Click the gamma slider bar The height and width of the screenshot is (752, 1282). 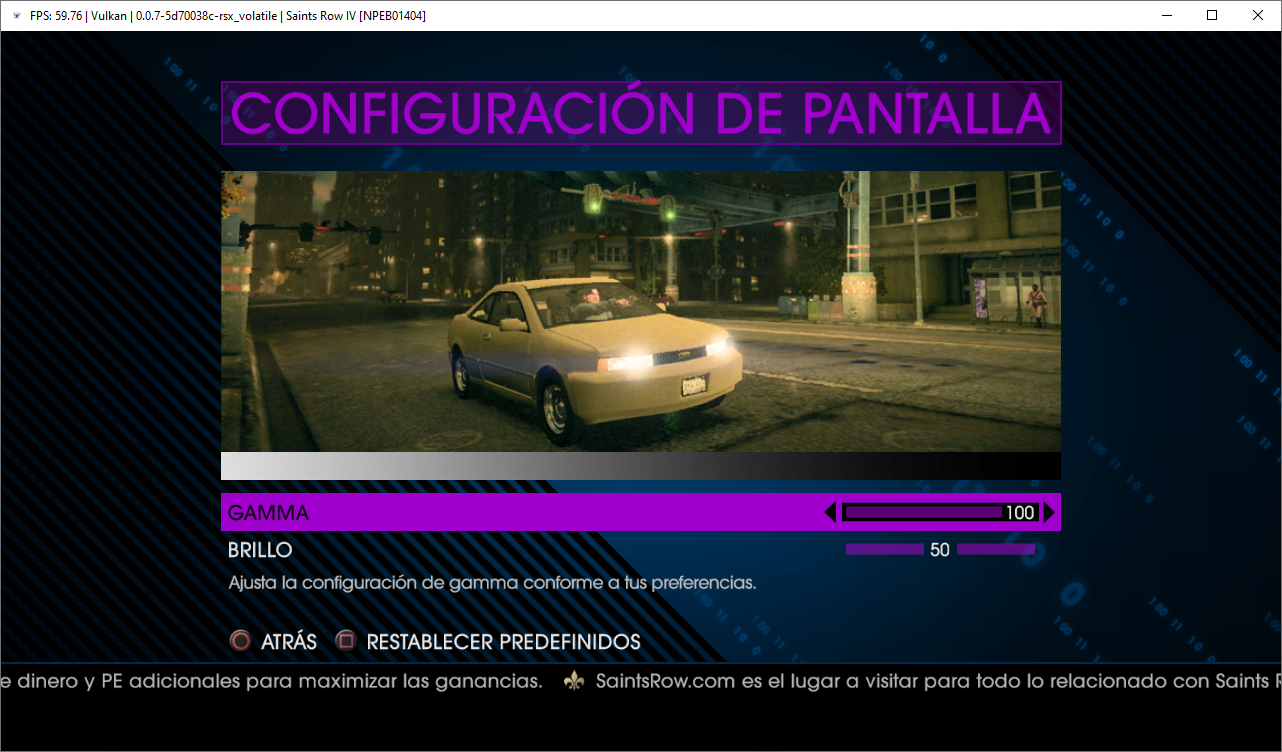pyautogui.click(x=940, y=512)
